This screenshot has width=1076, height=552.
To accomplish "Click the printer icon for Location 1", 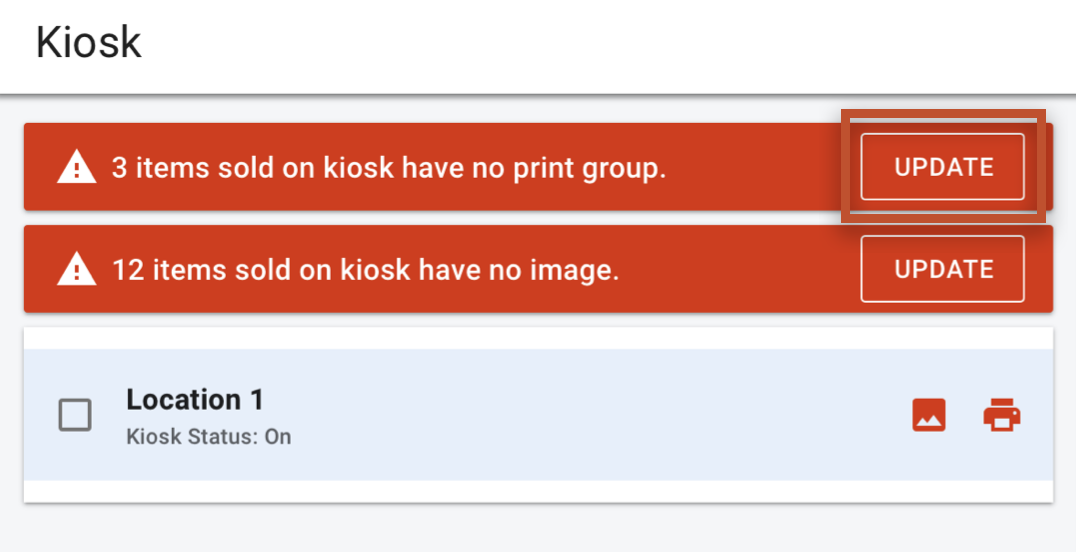I will pos(1002,415).
